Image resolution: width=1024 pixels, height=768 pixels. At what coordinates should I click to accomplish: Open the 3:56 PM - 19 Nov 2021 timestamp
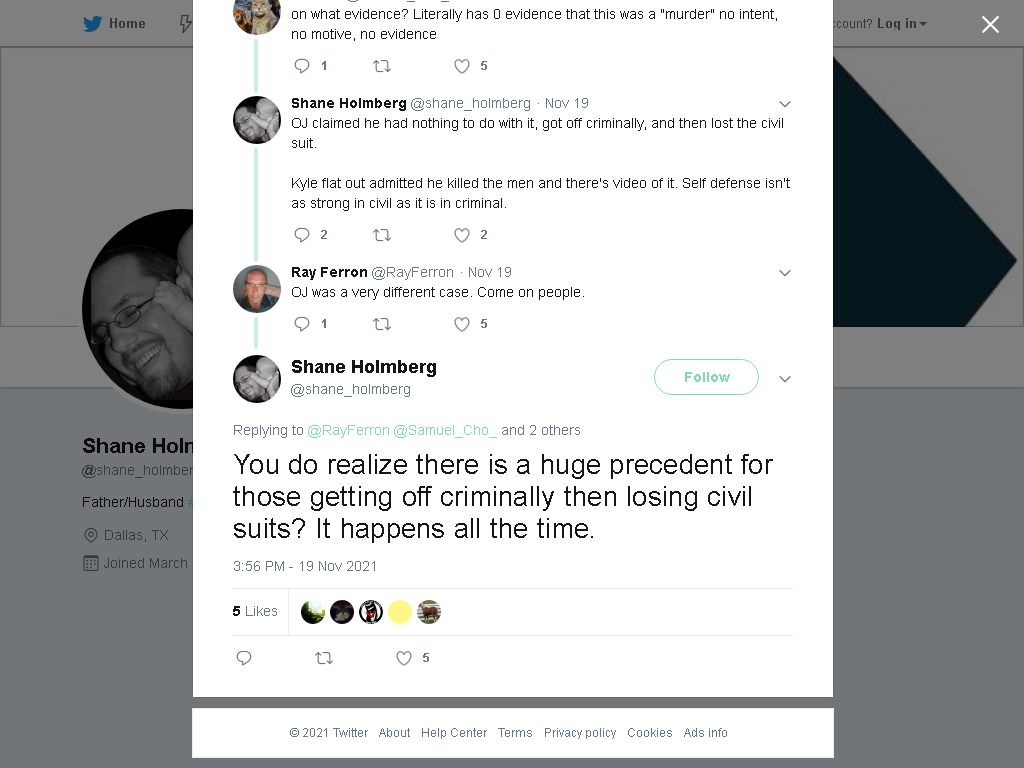tap(305, 566)
